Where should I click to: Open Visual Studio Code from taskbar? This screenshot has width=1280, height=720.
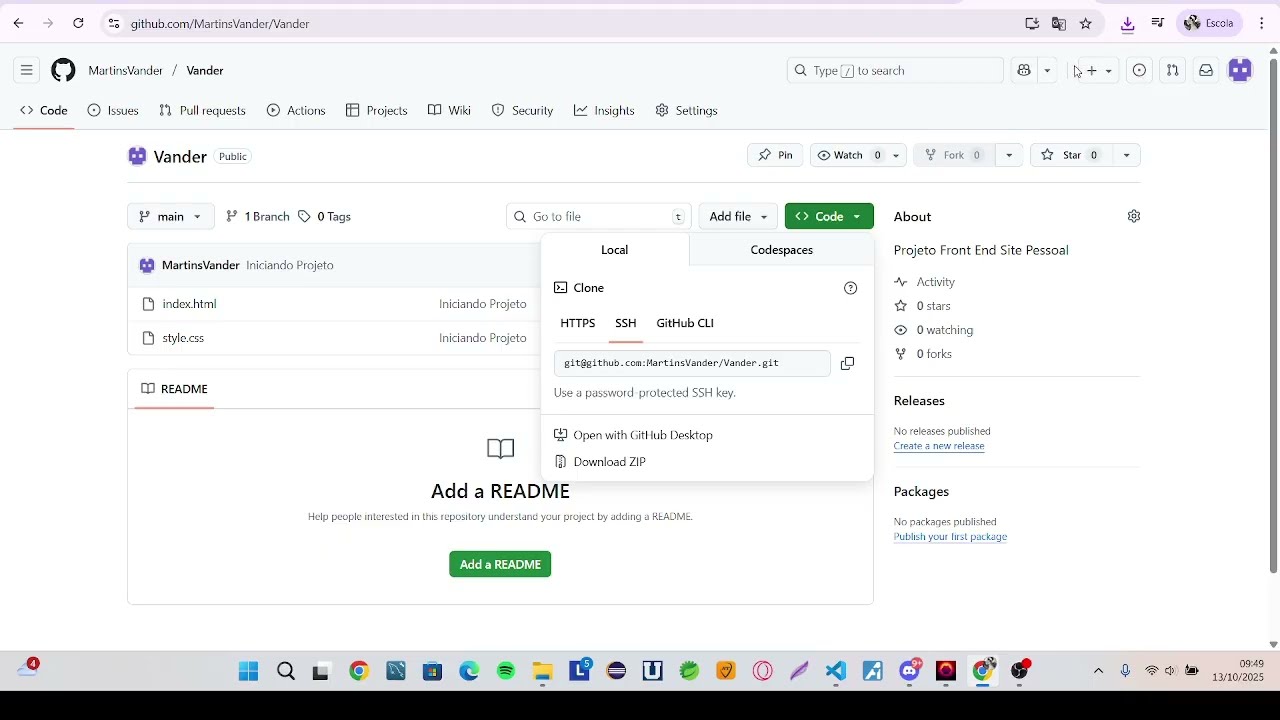(836, 671)
